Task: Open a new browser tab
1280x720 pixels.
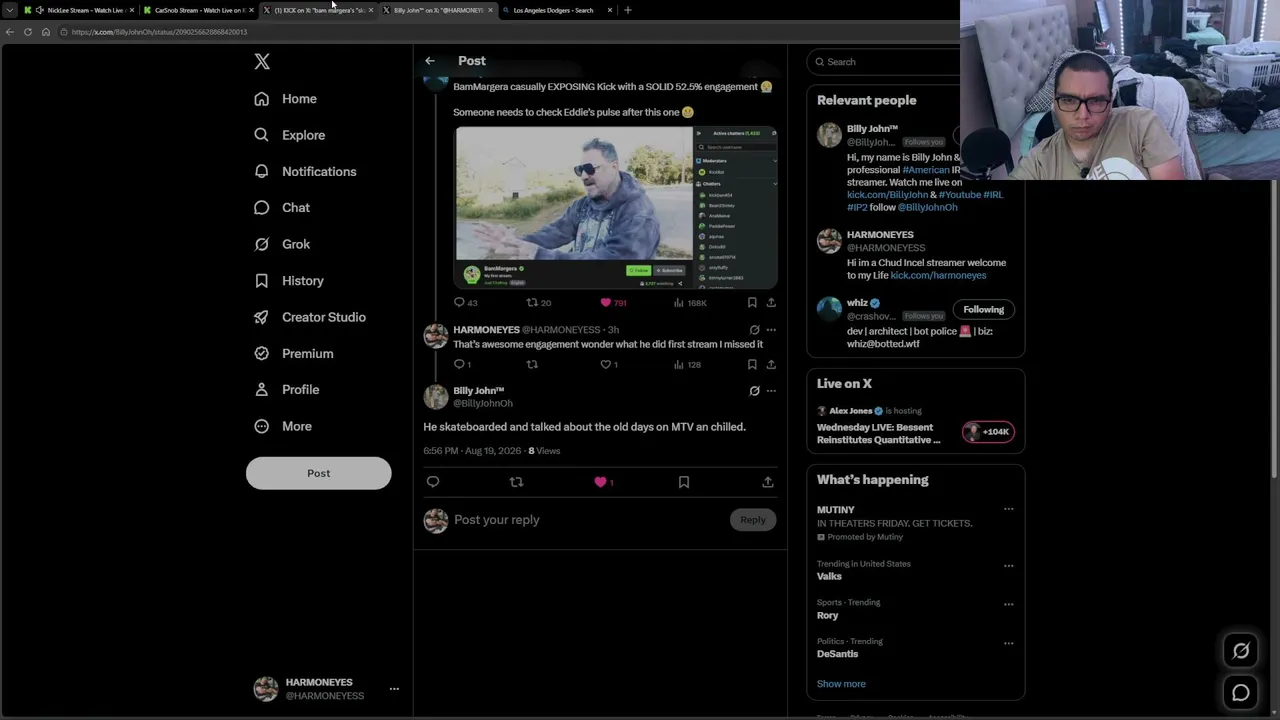Action: click(628, 10)
